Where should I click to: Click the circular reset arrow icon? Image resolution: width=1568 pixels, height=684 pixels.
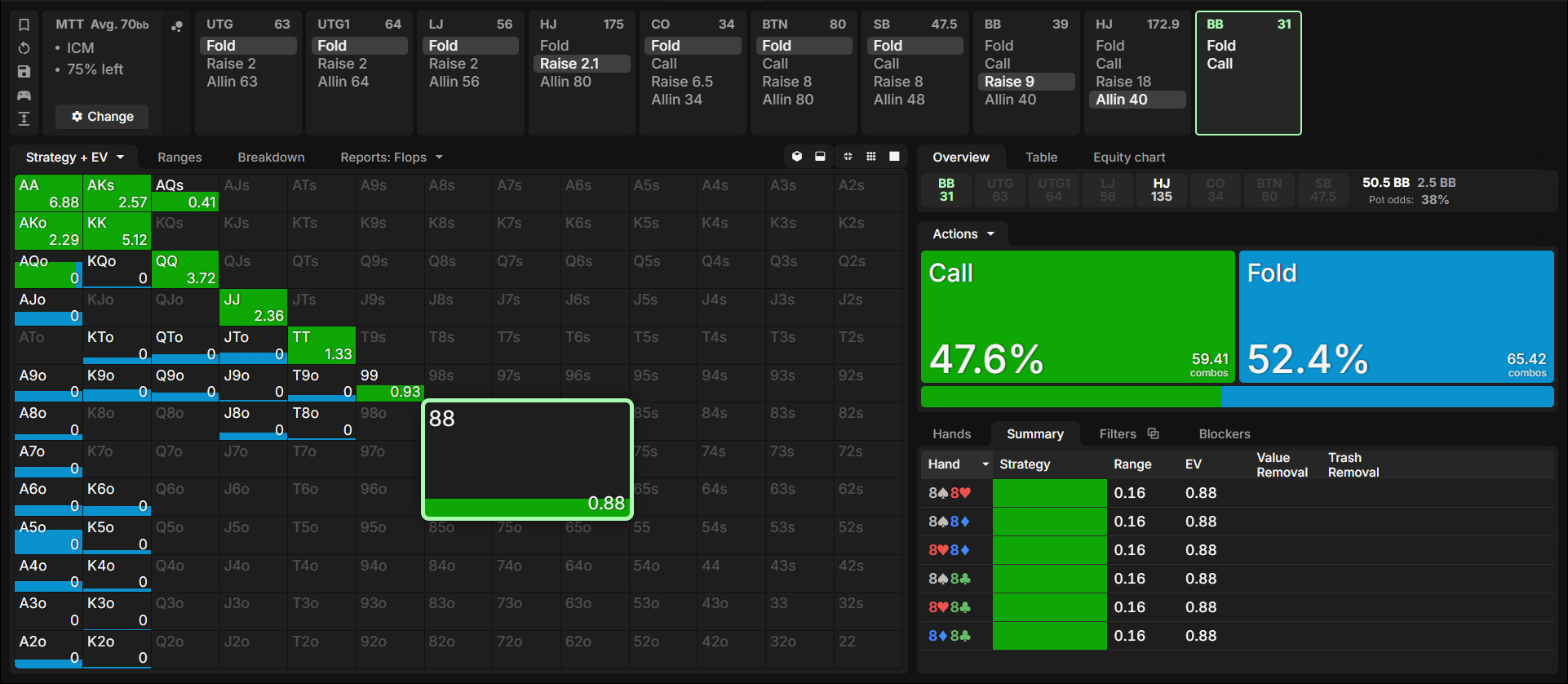24,48
